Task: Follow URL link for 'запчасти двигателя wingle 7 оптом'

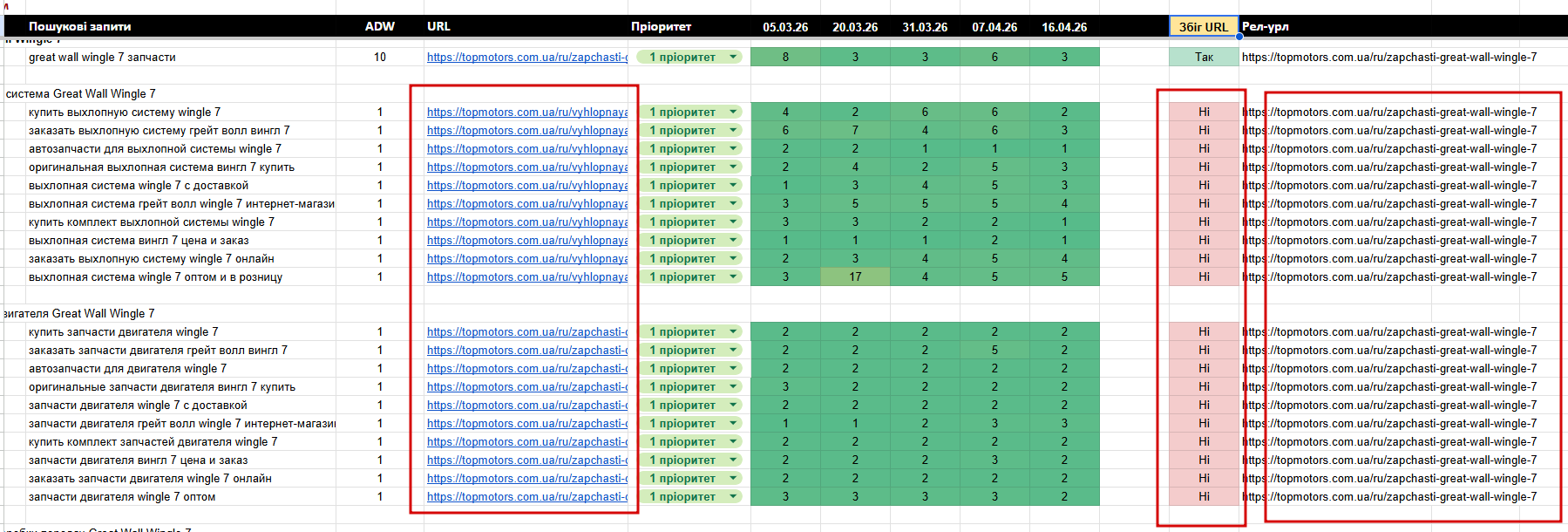Action: (x=526, y=496)
